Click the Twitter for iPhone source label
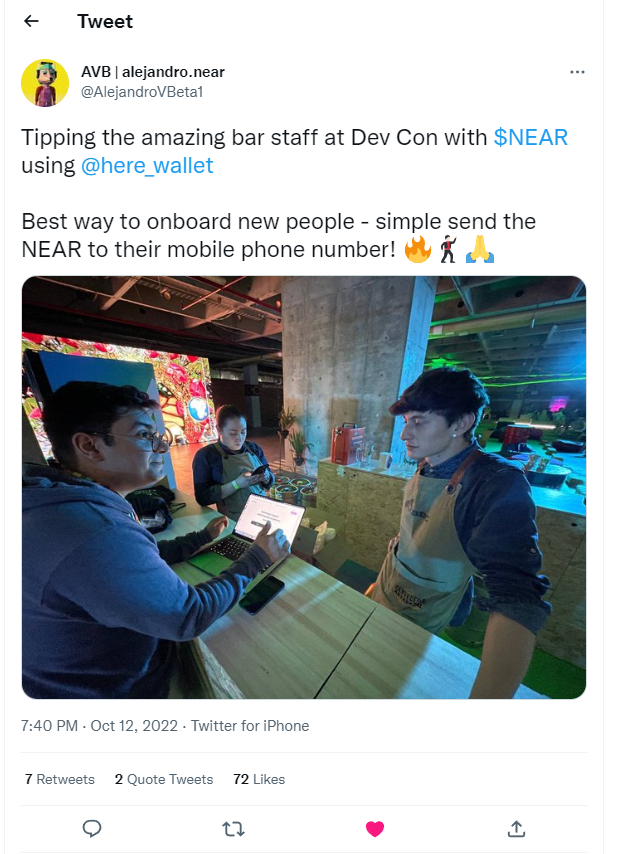The image size is (617, 854). pyautogui.click(x=250, y=726)
